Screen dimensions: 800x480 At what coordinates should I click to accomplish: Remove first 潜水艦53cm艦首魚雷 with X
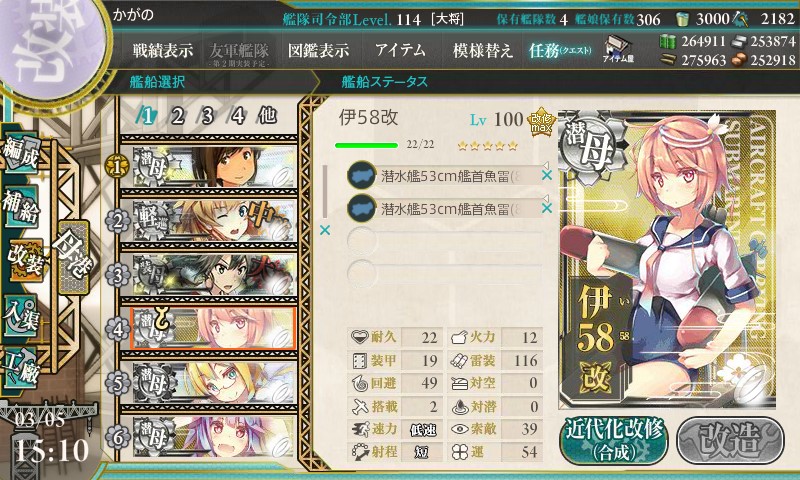pos(546,175)
